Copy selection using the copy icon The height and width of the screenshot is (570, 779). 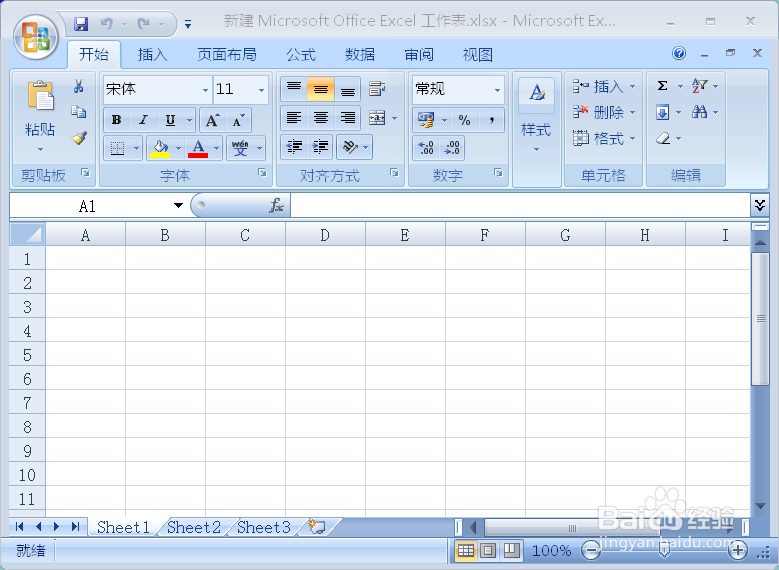point(78,112)
